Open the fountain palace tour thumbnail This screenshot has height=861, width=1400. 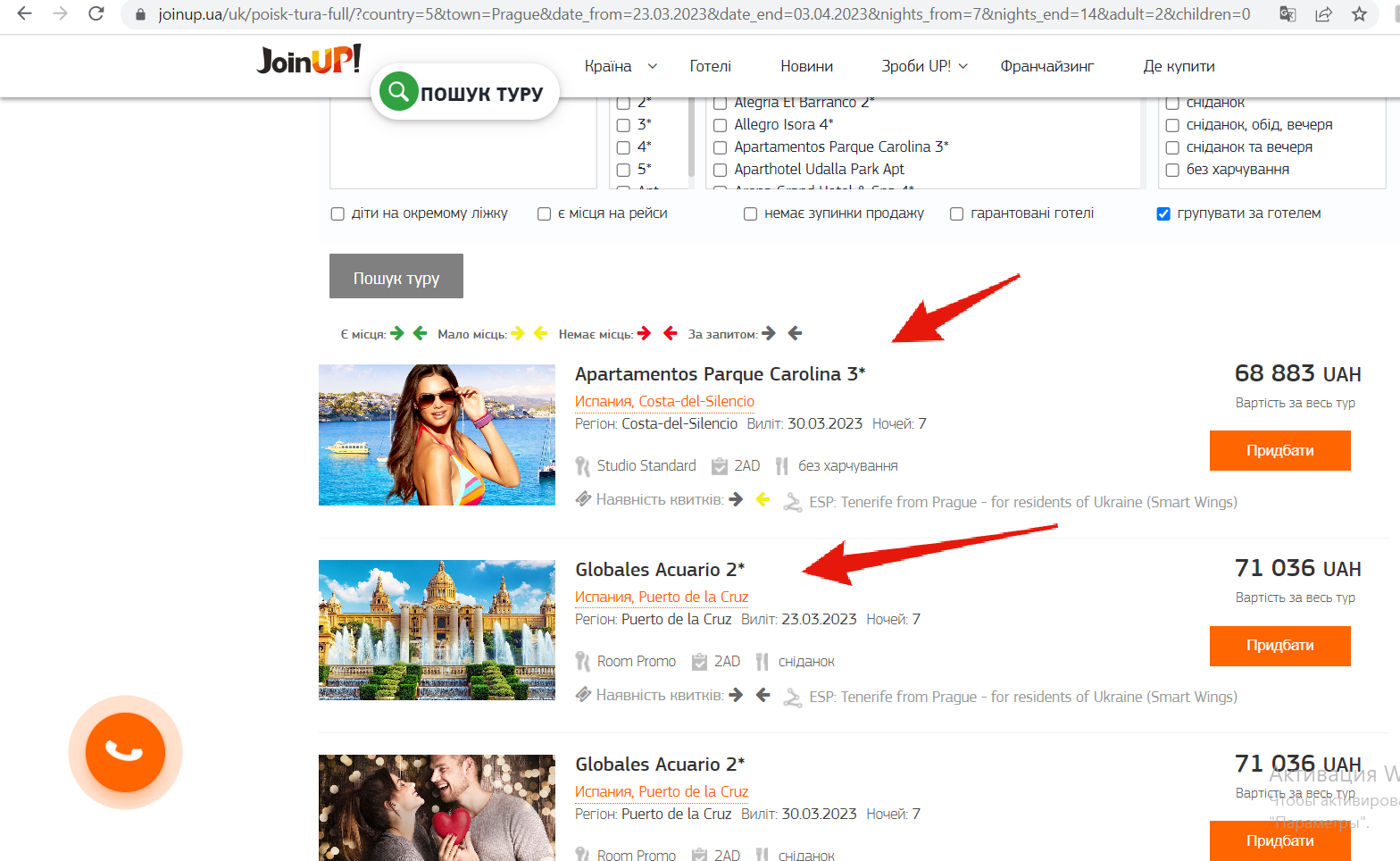coord(437,630)
